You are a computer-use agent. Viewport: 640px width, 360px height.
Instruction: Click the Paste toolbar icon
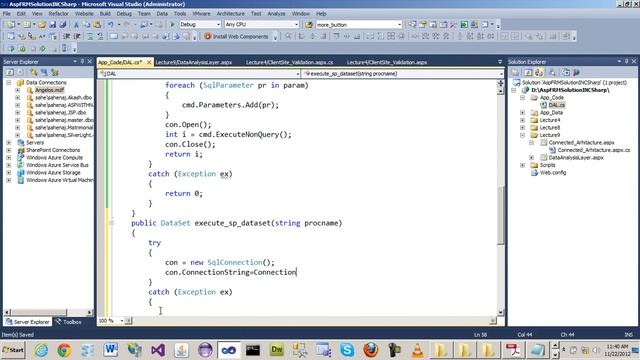pyautogui.click(x=97, y=24)
